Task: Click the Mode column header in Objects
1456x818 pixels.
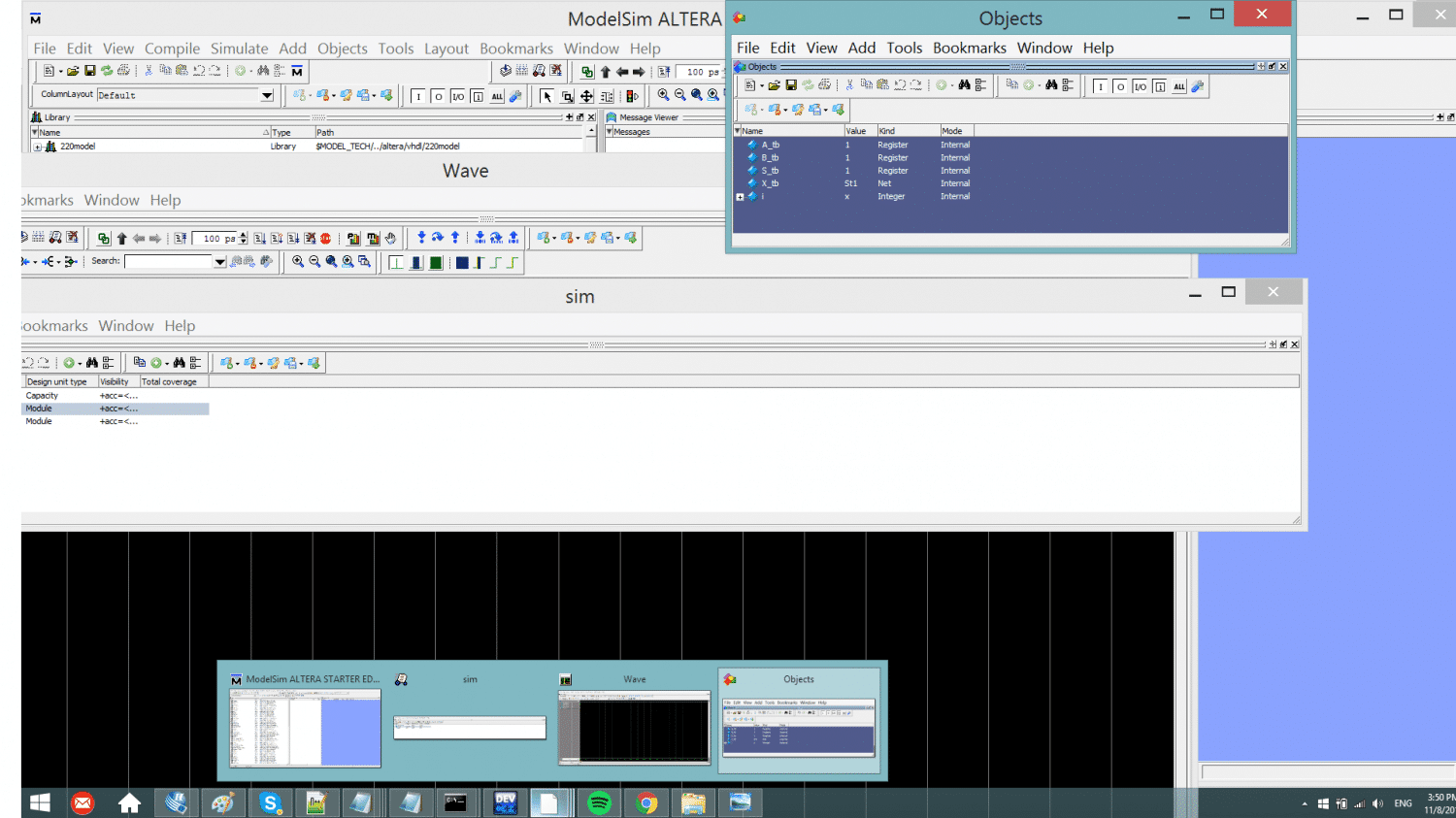Action: 956,131
